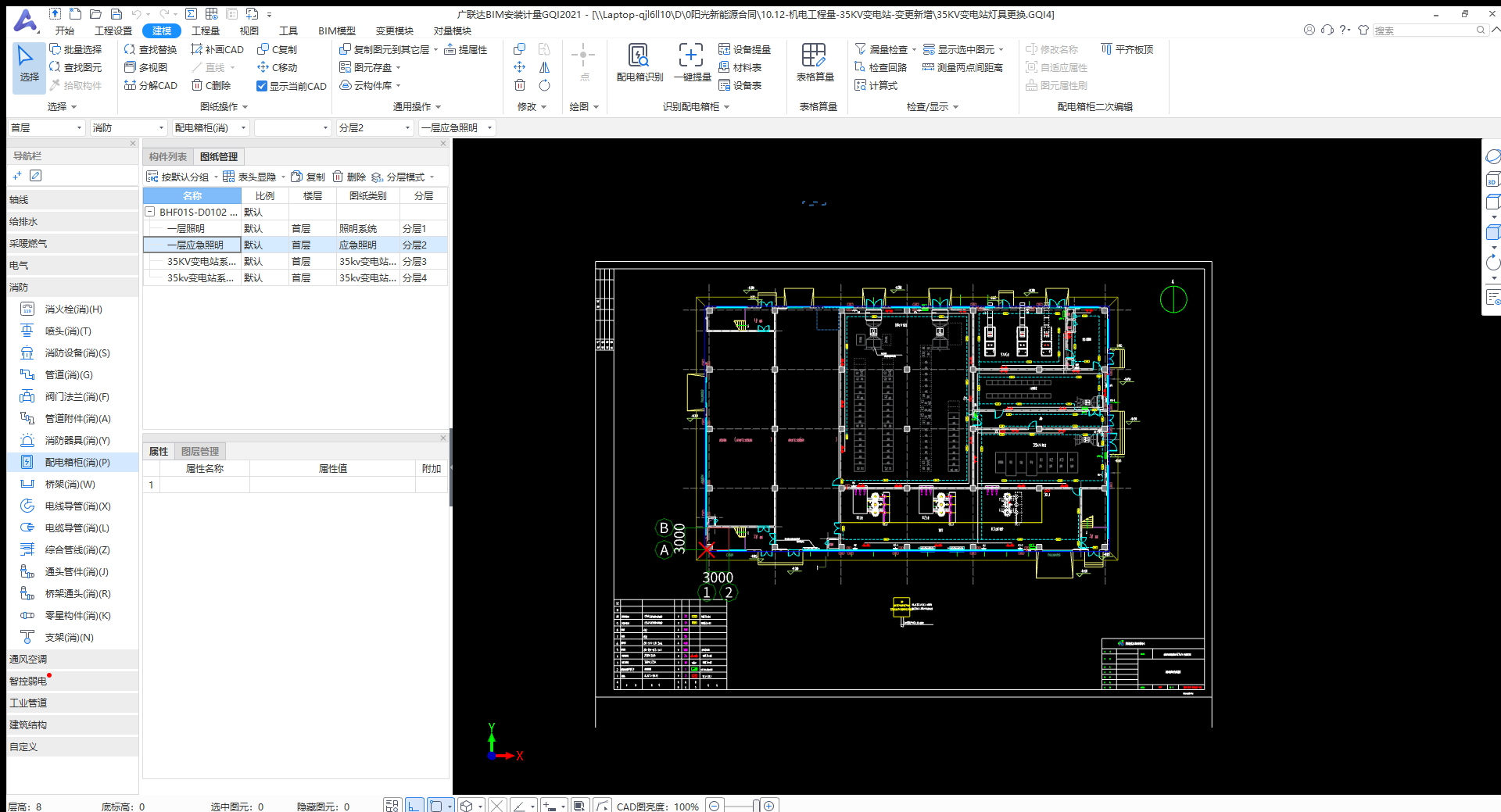The height and width of the screenshot is (812, 1501).
Task: Expand 电气 category in navigation
Action: 72,265
